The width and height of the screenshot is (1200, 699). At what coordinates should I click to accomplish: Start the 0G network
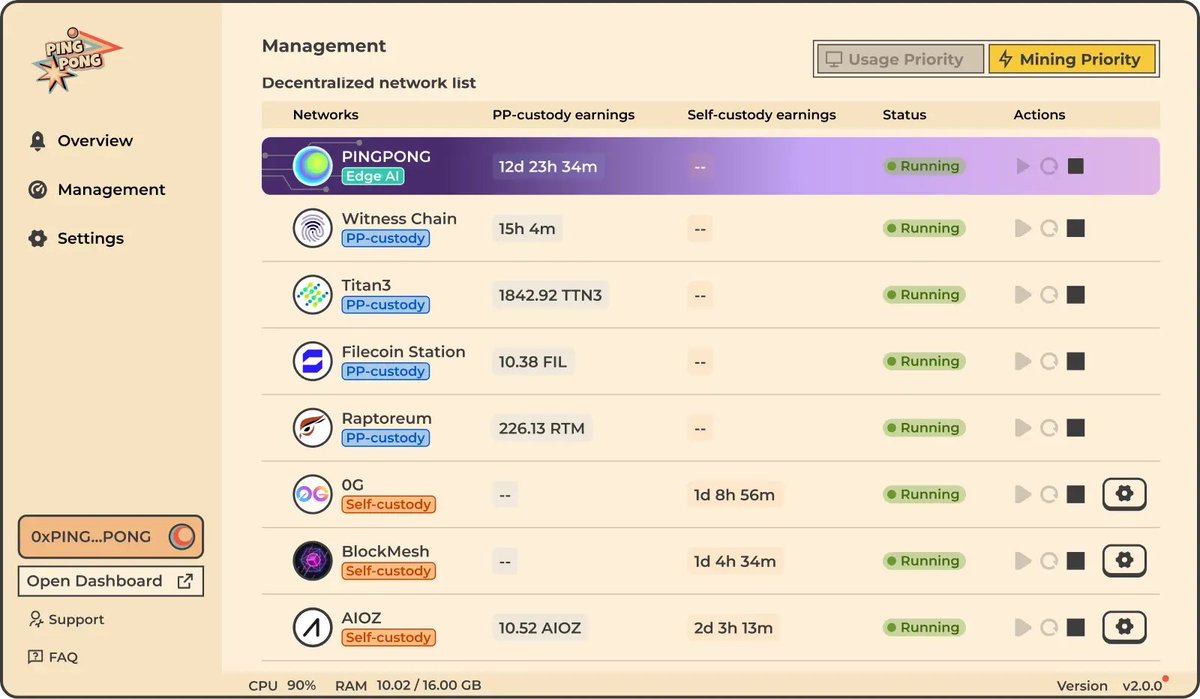click(1022, 494)
